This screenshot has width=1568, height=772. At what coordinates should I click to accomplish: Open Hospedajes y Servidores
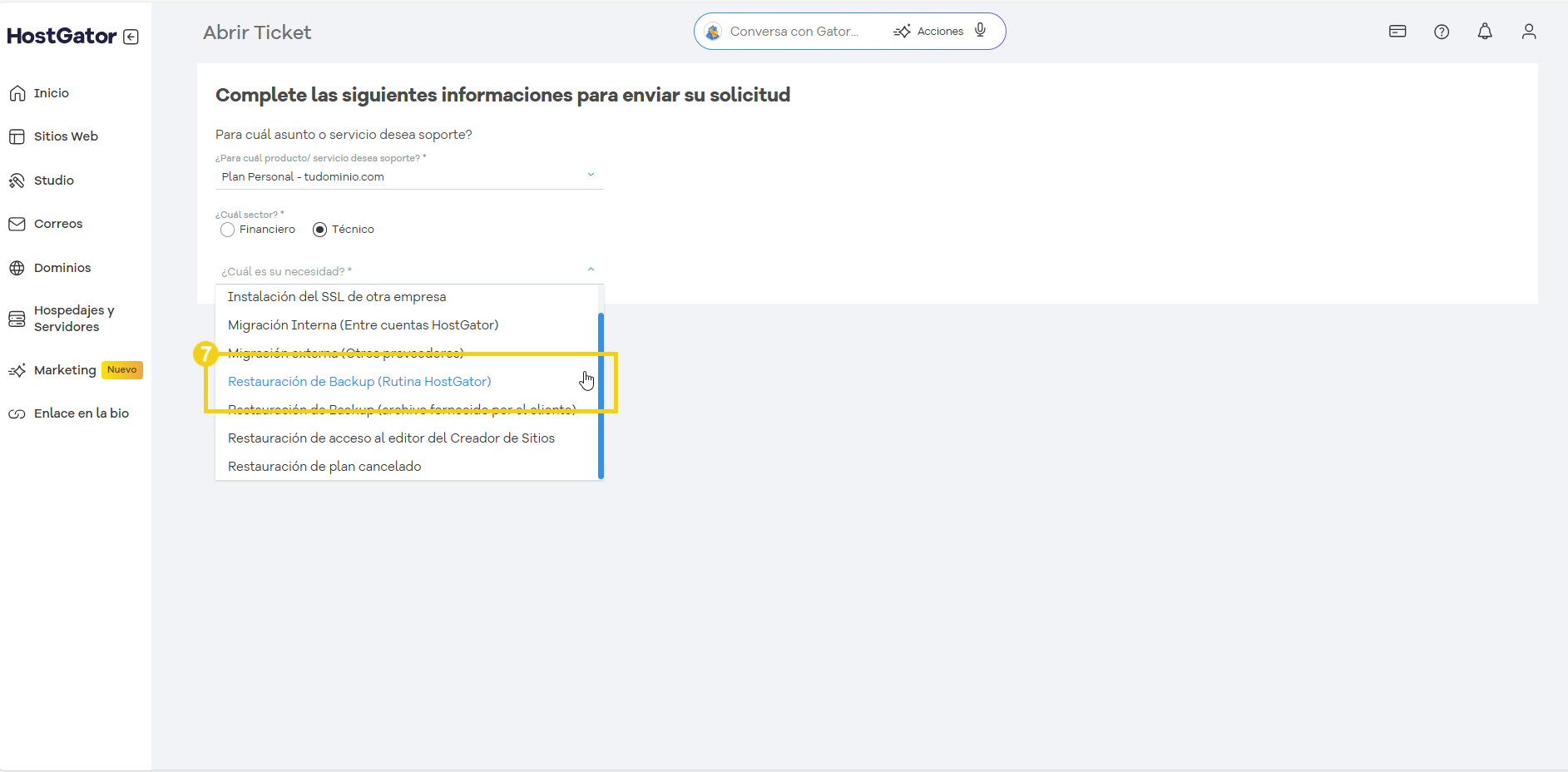73,318
